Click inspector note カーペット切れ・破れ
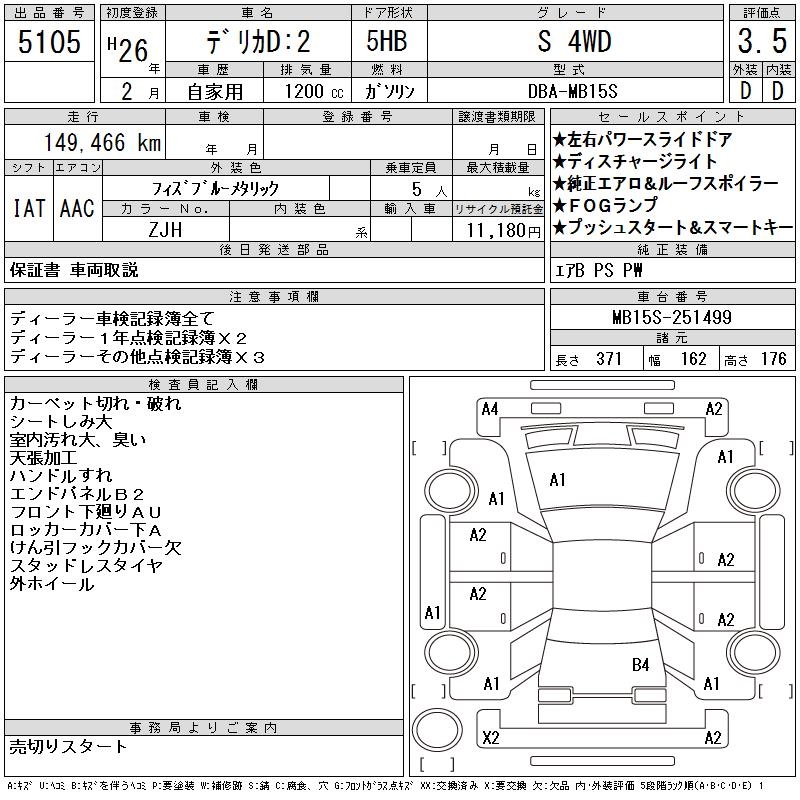Viewport: 800px width, 800px height. [95, 404]
